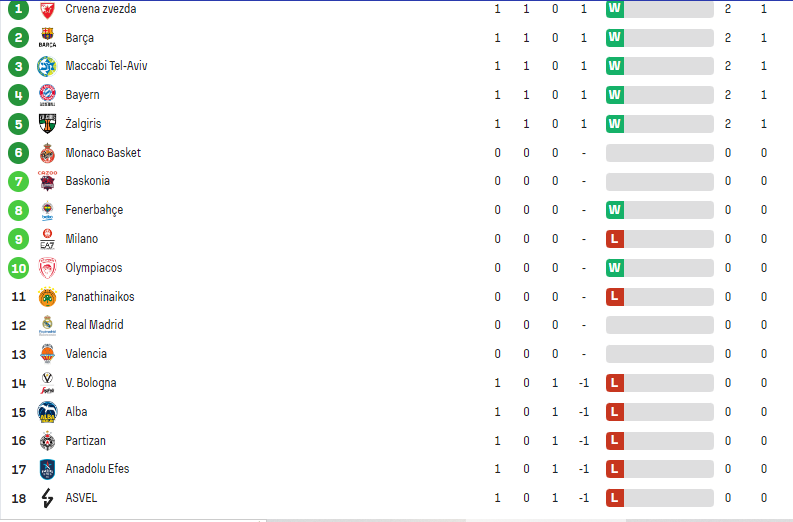The image size is (793, 522).
Task: Click the Partizan club crest
Action: (x=47, y=441)
